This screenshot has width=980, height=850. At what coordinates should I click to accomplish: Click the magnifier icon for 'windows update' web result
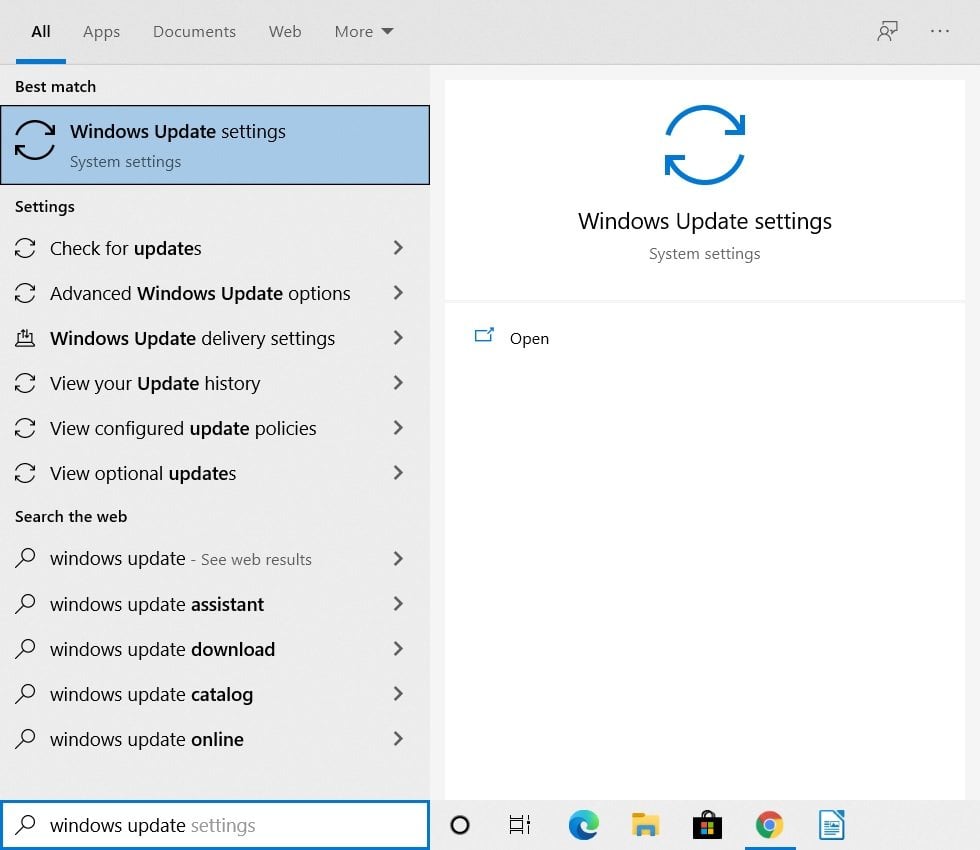pyautogui.click(x=25, y=558)
